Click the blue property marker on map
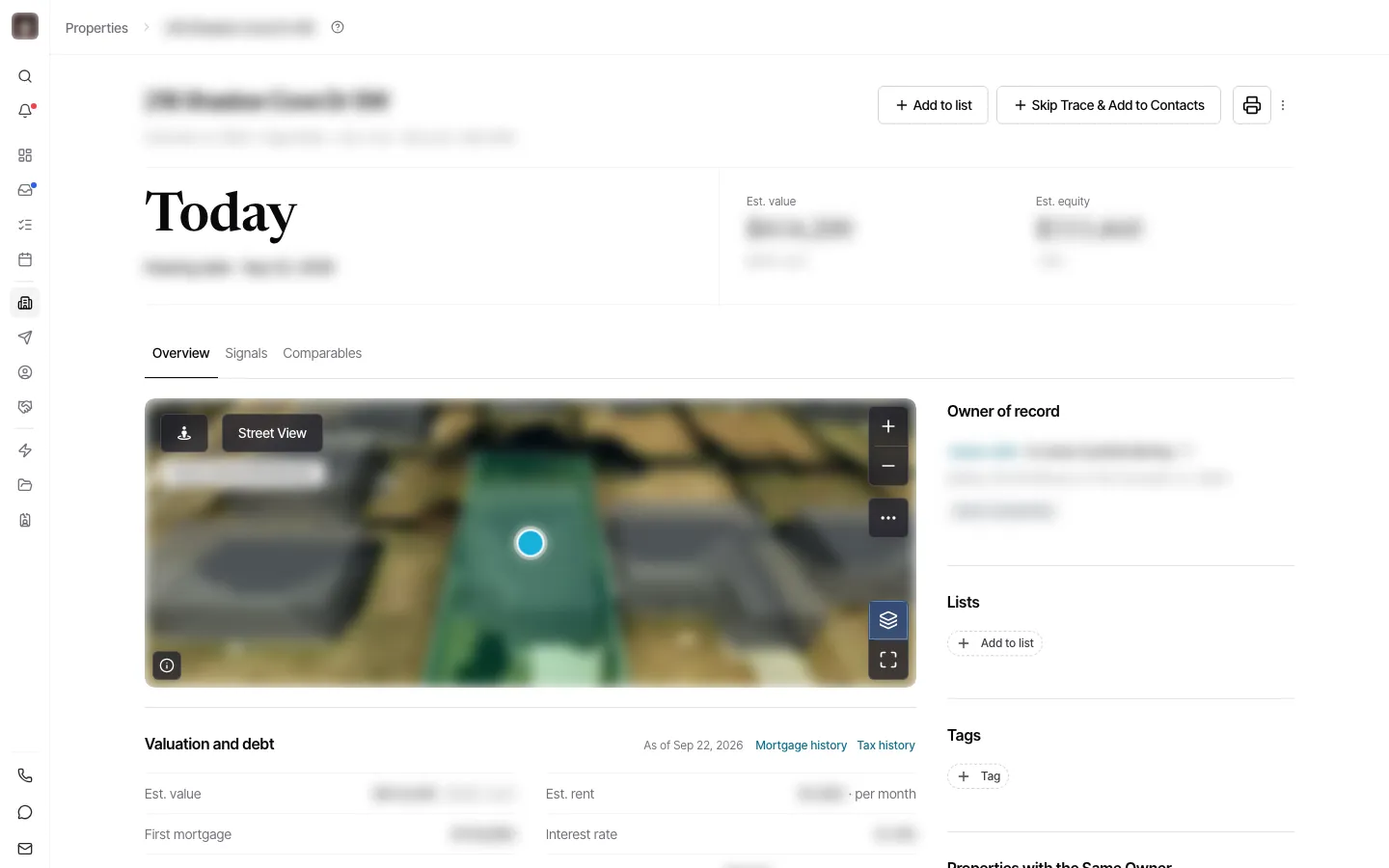The image size is (1389, 868). [x=531, y=543]
